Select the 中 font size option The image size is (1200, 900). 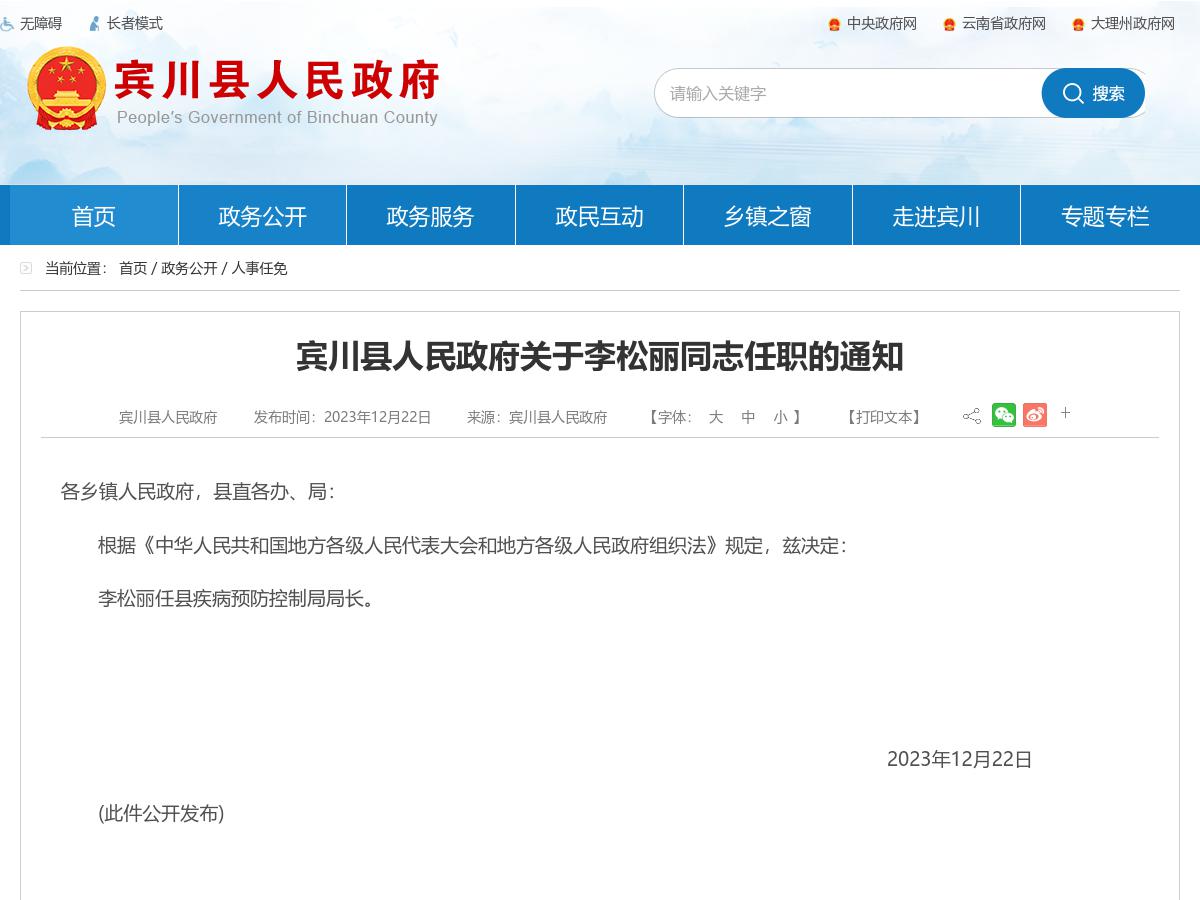pyautogui.click(x=748, y=417)
